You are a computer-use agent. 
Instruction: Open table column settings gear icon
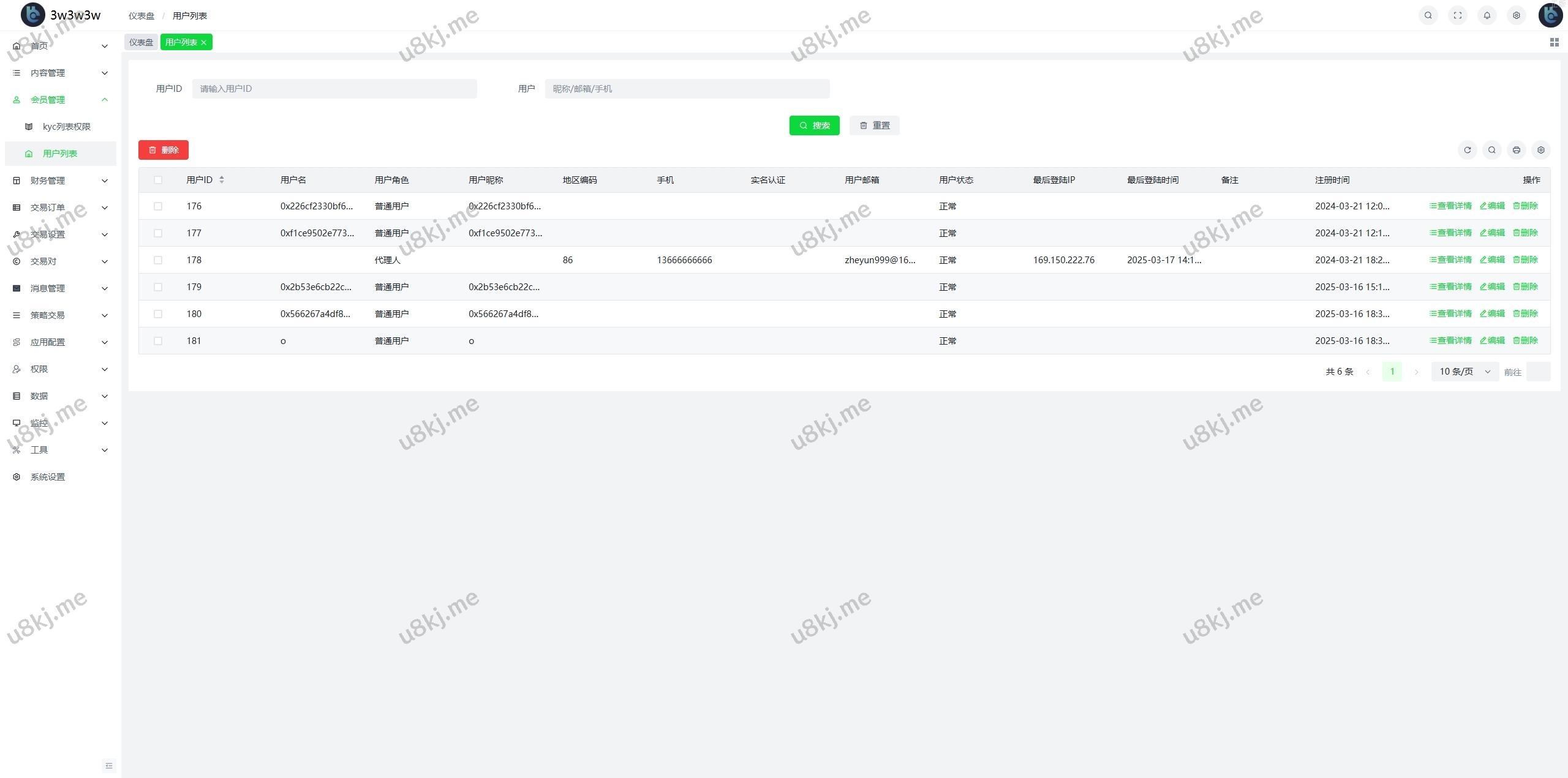[1540, 150]
